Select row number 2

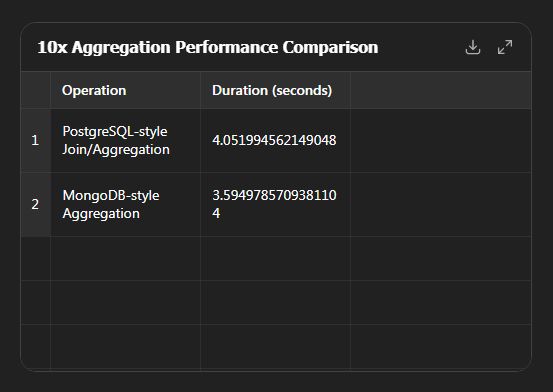click(36, 204)
